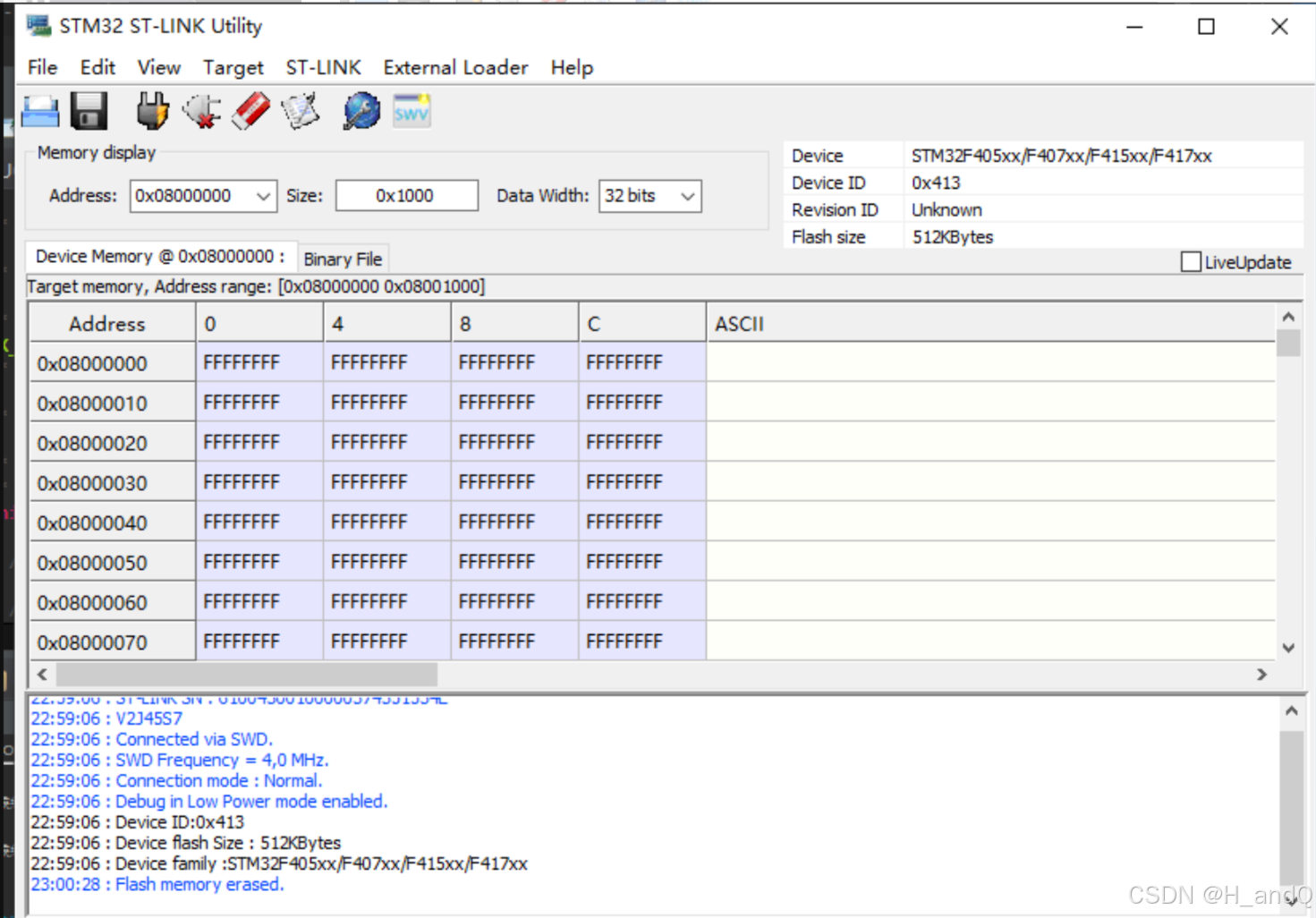The width and height of the screenshot is (1316, 918).
Task: Disconnect from target toolbar icon
Action: pyautogui.click(x=202, y=112)
